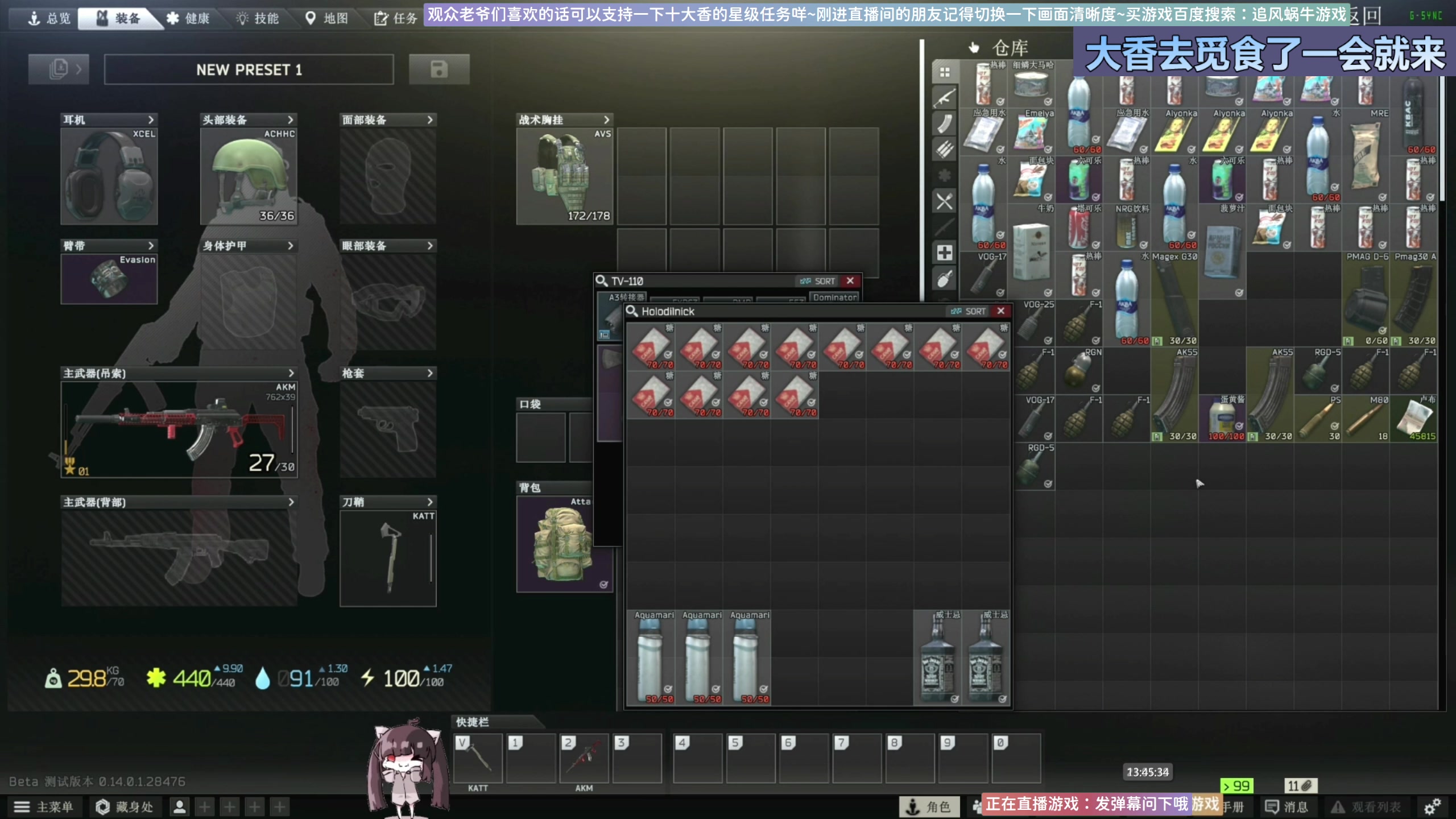
Task: Select the ACHHC green helmet item
Action: [x=249, y=176]
